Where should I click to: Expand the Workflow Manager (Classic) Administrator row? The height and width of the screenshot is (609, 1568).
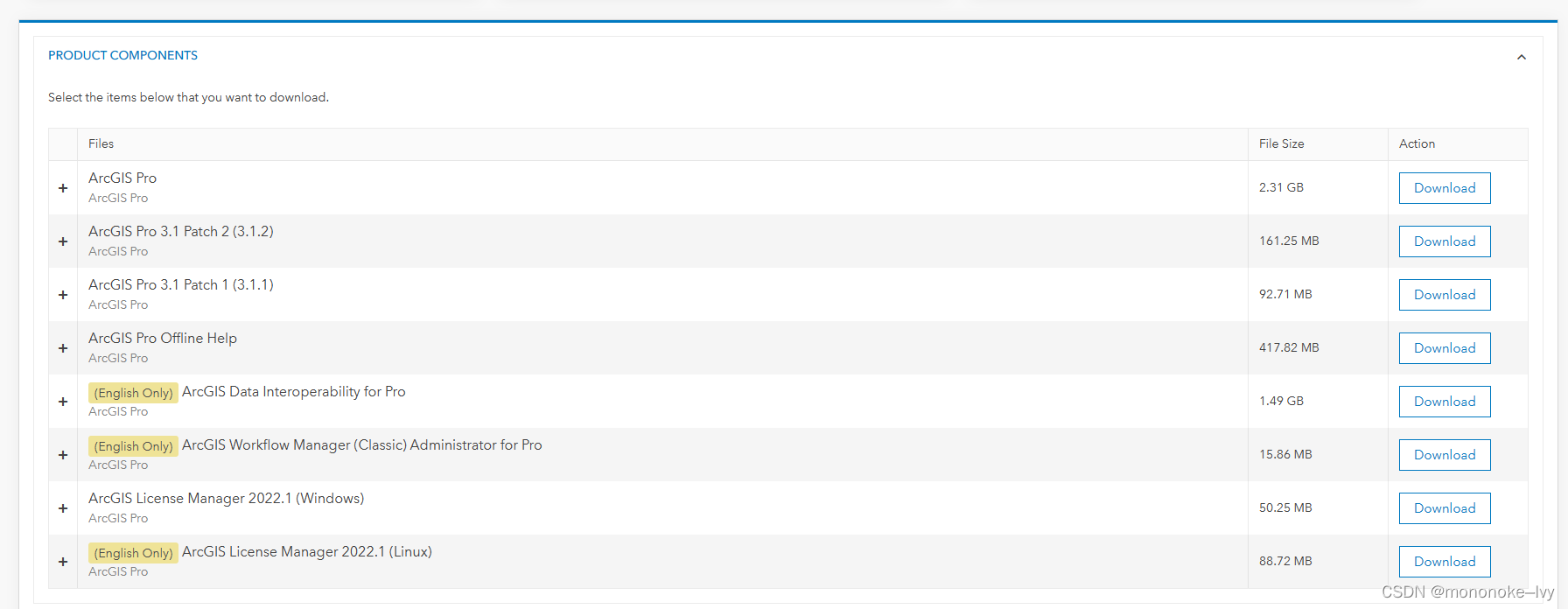tap(63, 455)
